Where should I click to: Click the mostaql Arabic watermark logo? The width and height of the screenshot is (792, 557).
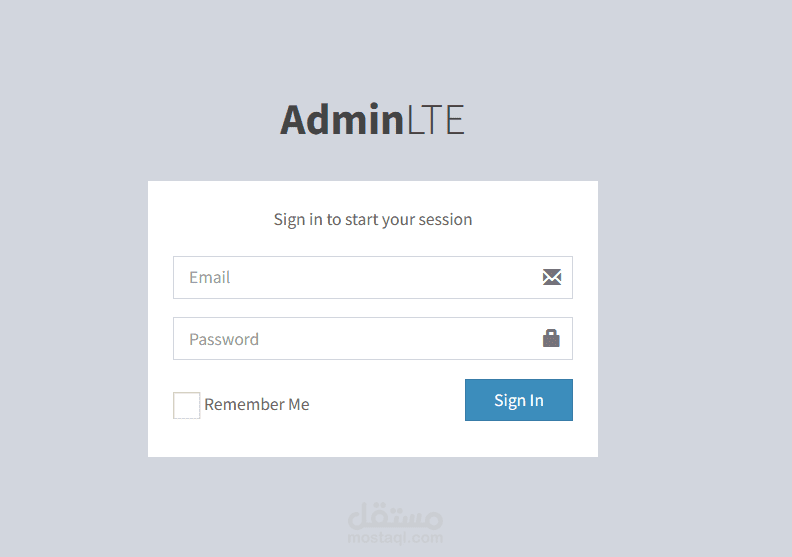[x=396, y=517]
